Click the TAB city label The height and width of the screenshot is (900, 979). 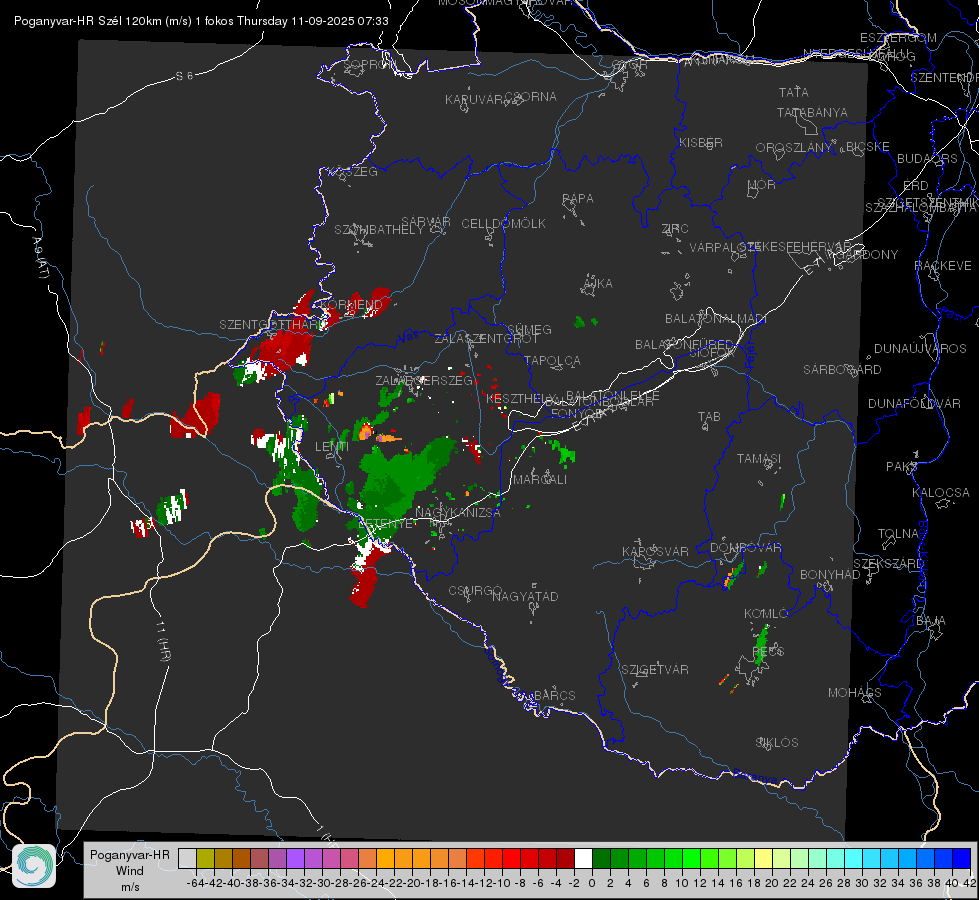tap(709, 417)
